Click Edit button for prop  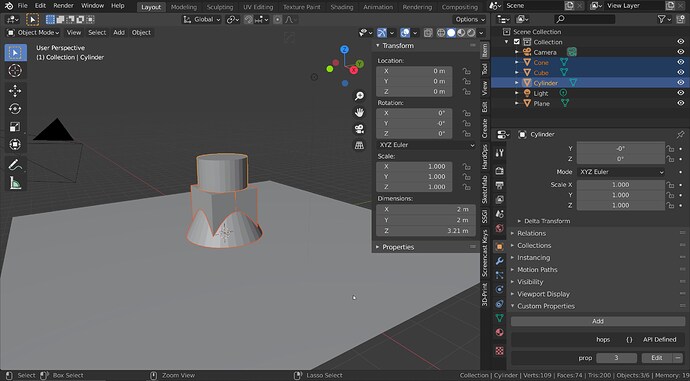(657, 358)
